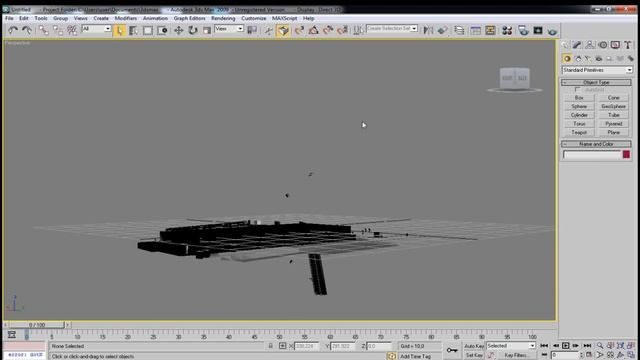640x360 pixels.
Task: Choose Rectangular Selection Region icon
Action: (147, 30)
